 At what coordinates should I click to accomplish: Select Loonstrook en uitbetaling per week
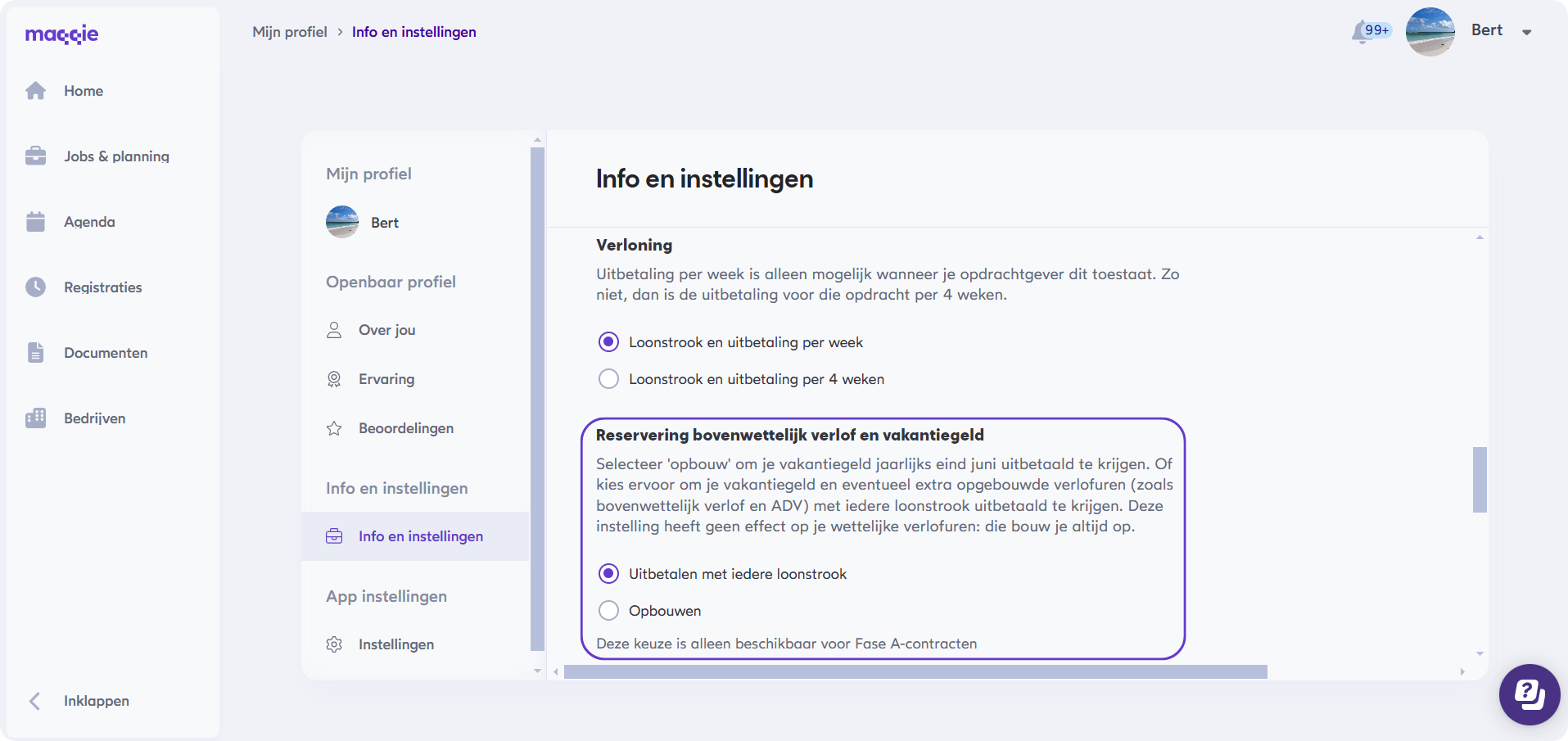pyautogui.click(x=608, y=342)
